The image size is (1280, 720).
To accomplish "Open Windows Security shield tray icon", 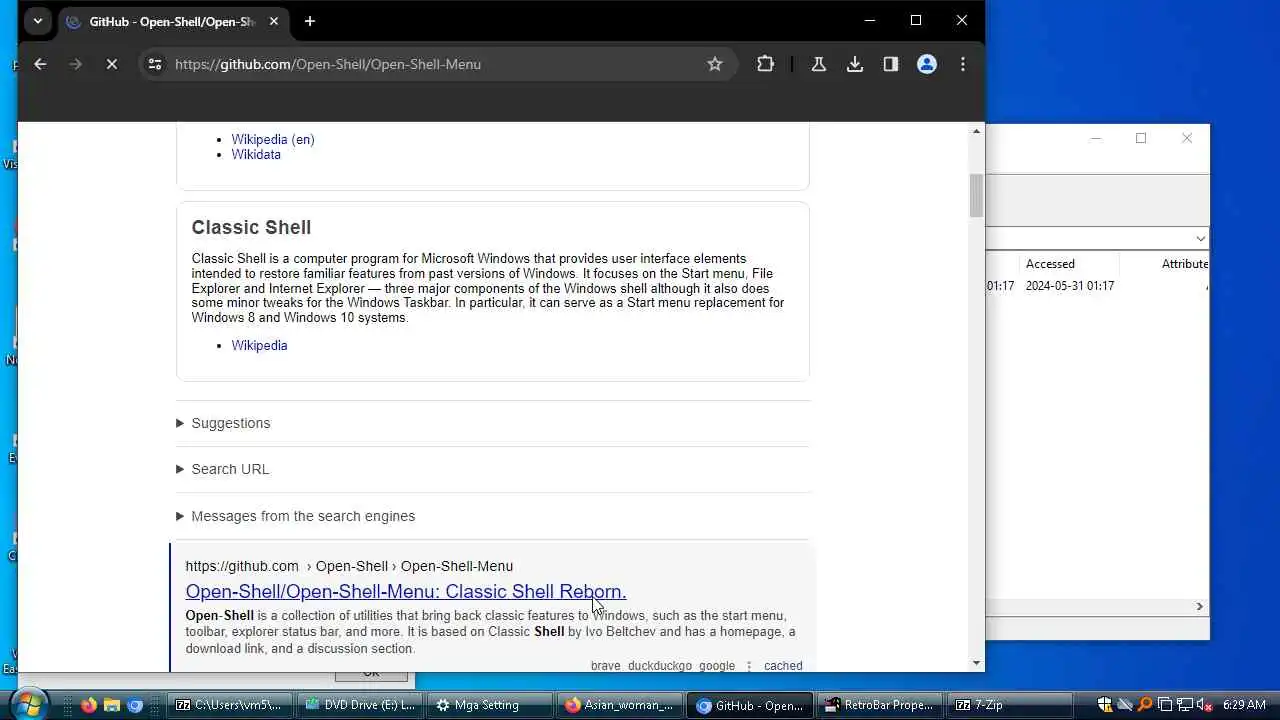I will pos(1105,705).
